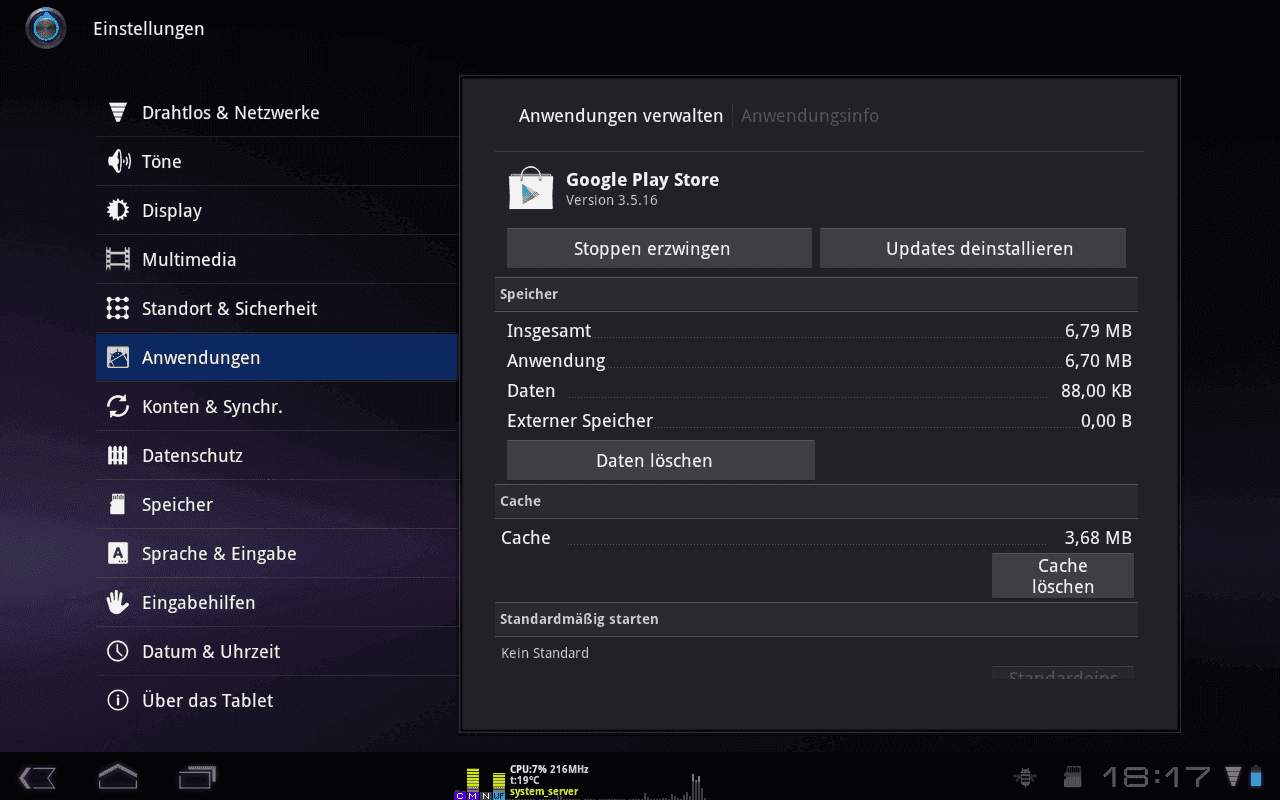Clear app data with Daten löschen

[x=661, y=460]
